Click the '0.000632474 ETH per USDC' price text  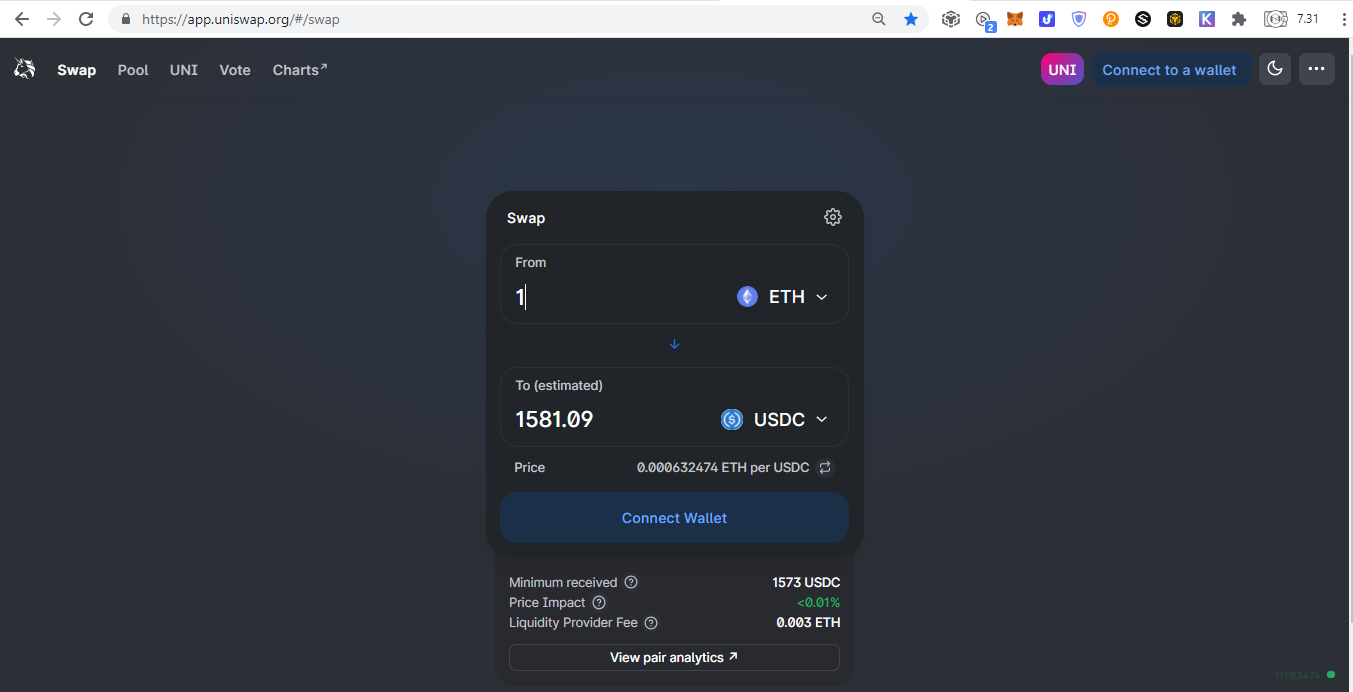[x=723, y=467]
